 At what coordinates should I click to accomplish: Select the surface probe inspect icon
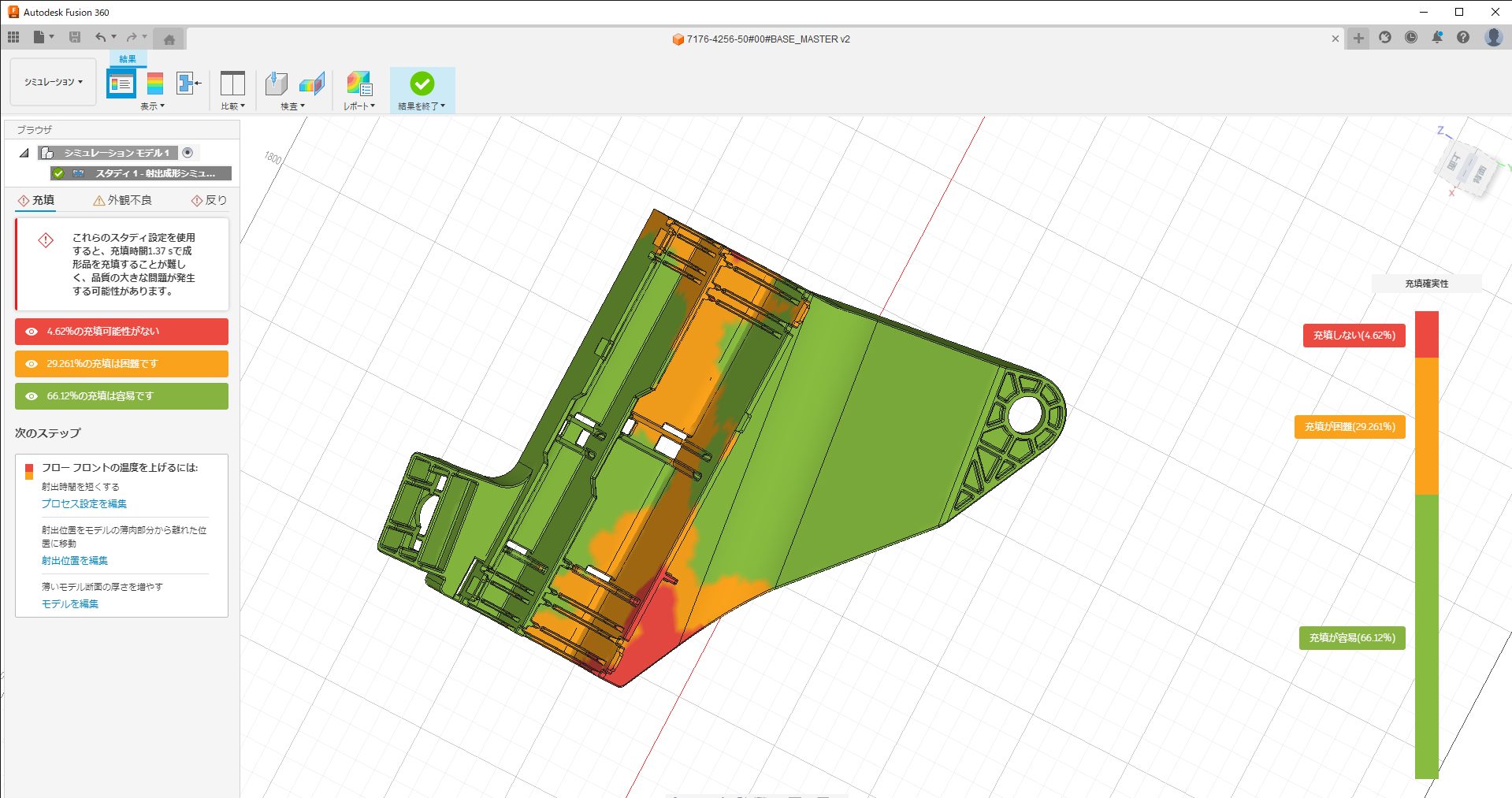(277, 84)
